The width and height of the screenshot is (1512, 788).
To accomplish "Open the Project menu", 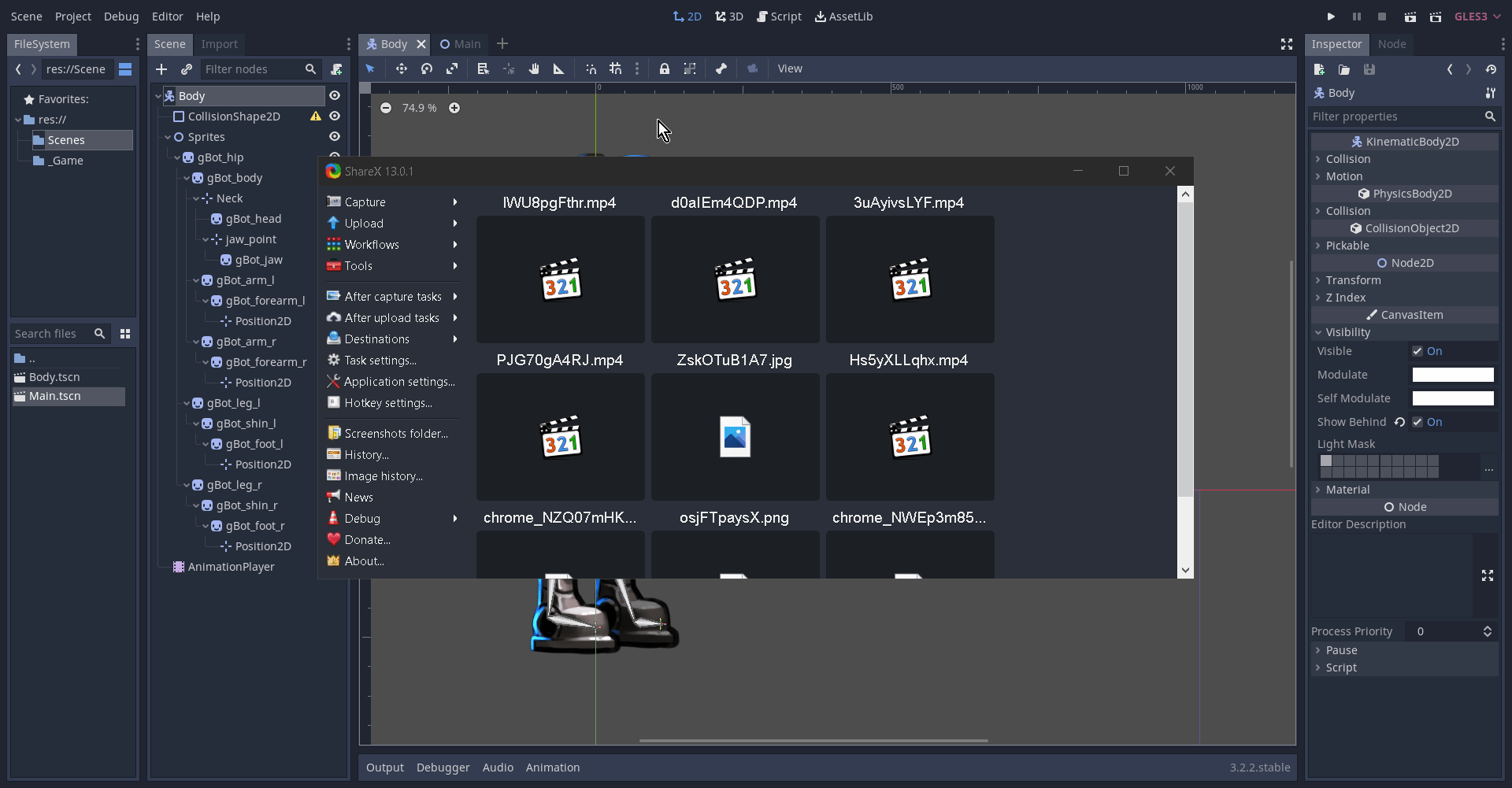I will click(73, 17).
